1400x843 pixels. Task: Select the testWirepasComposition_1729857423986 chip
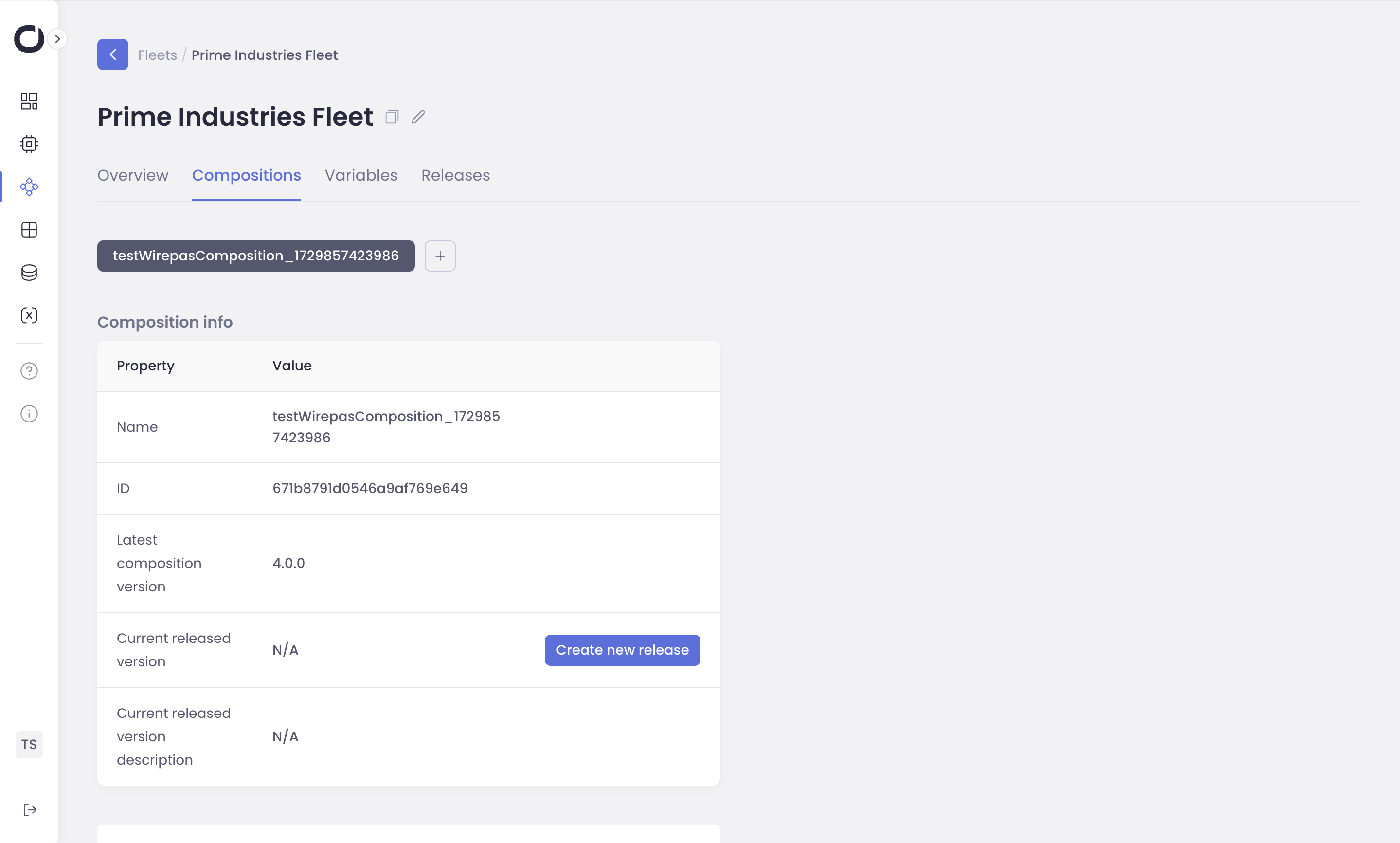pyautogui.click(x=255, y=256)
